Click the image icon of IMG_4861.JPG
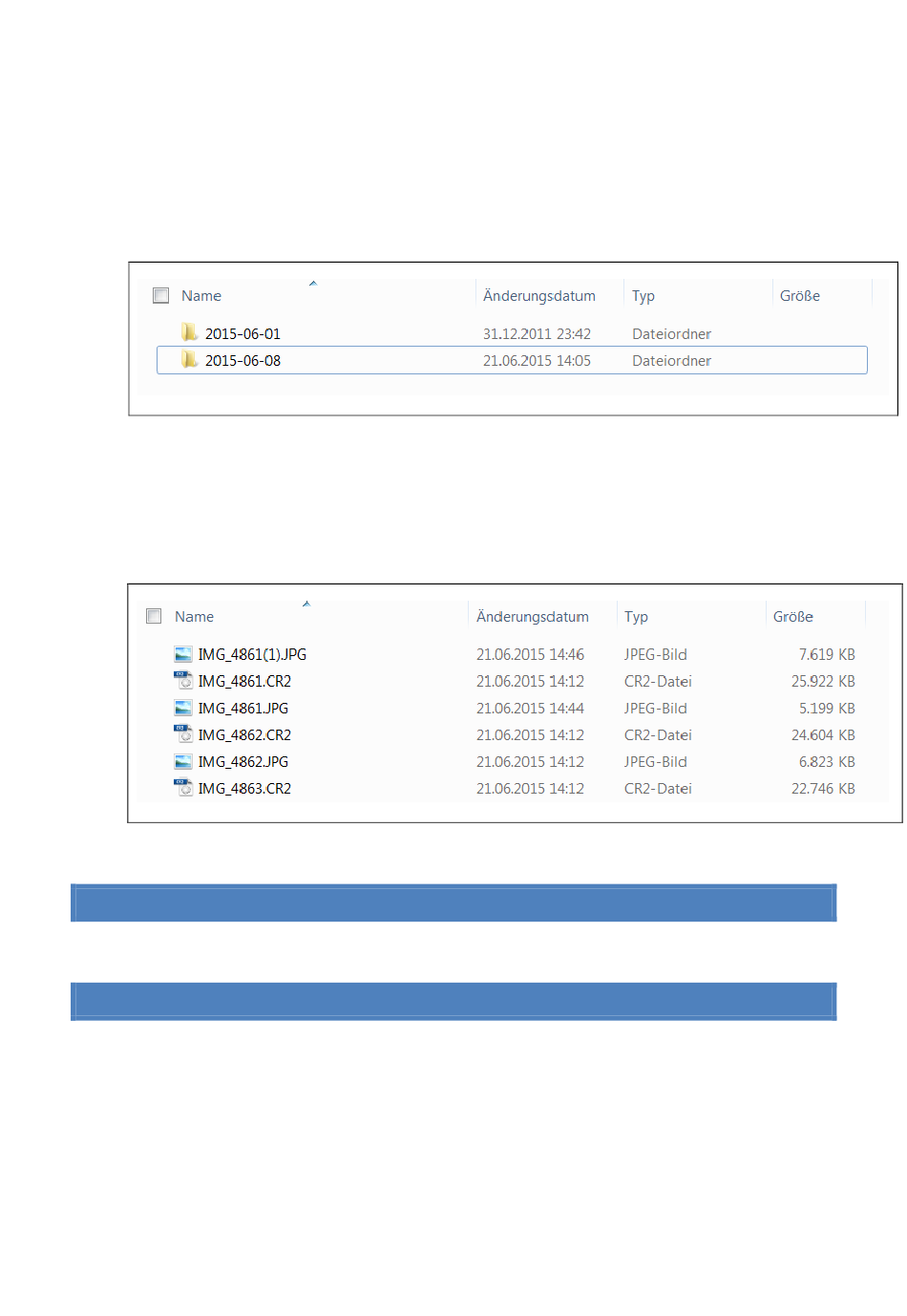The width and height of the screenshot is (907, 1316). [x=183, y=708]
